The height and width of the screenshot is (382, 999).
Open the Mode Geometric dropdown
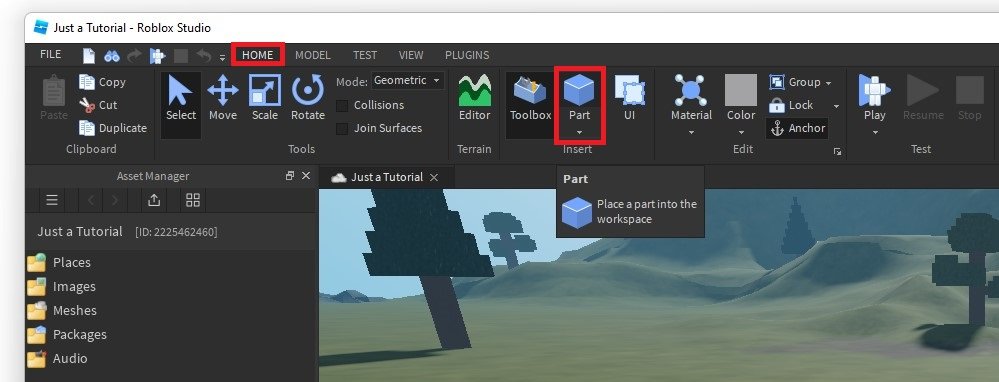tap(408, 81)
